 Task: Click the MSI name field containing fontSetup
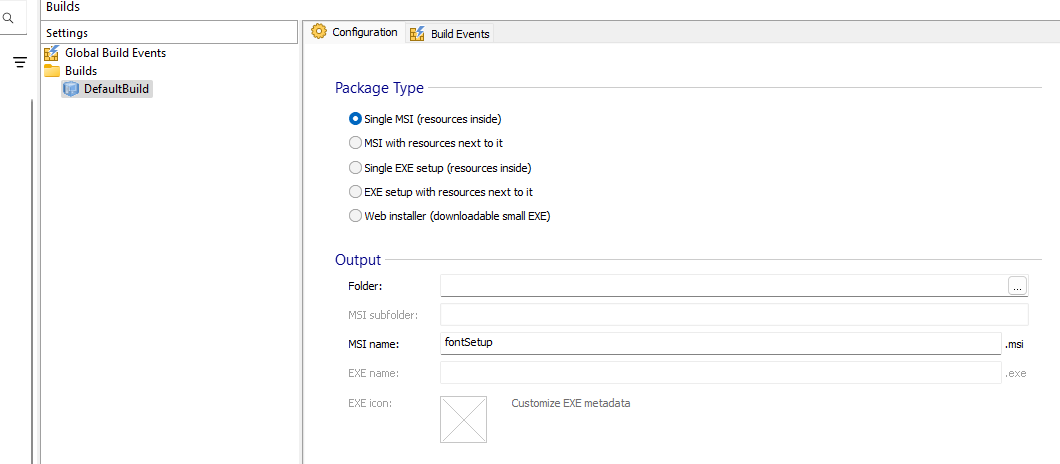tap(720, 343)
